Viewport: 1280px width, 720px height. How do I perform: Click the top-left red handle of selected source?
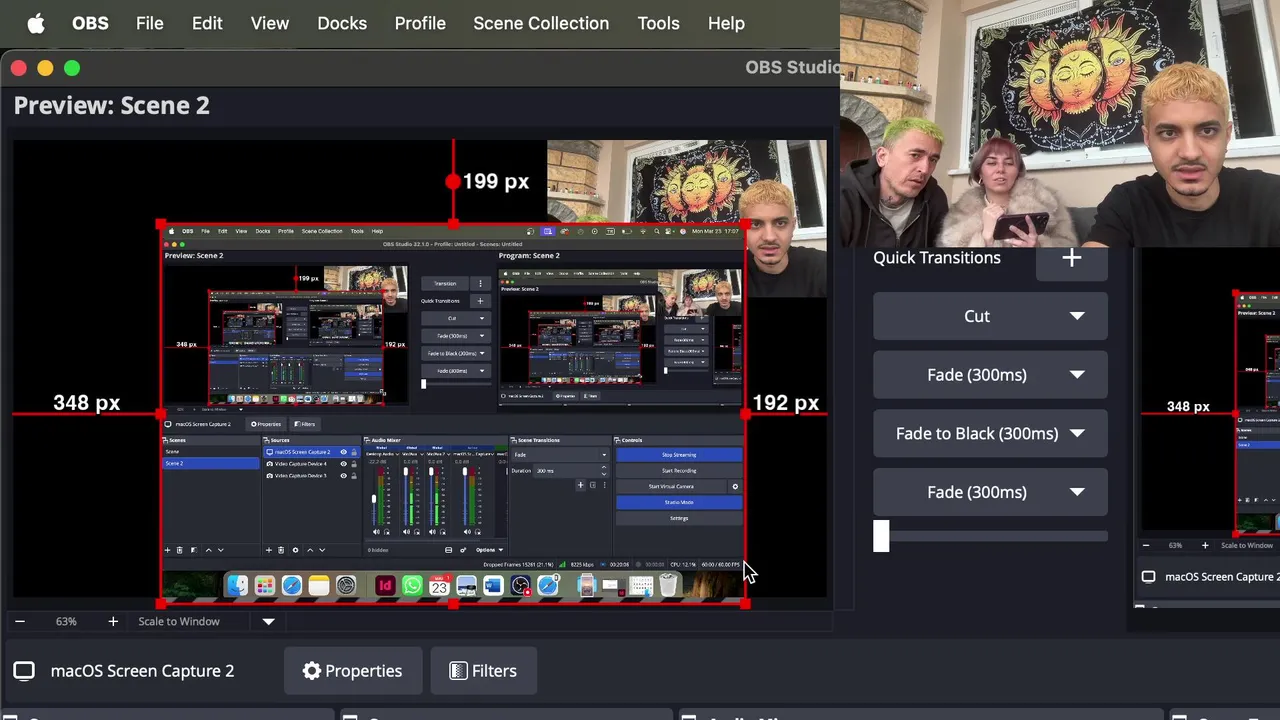161,226
